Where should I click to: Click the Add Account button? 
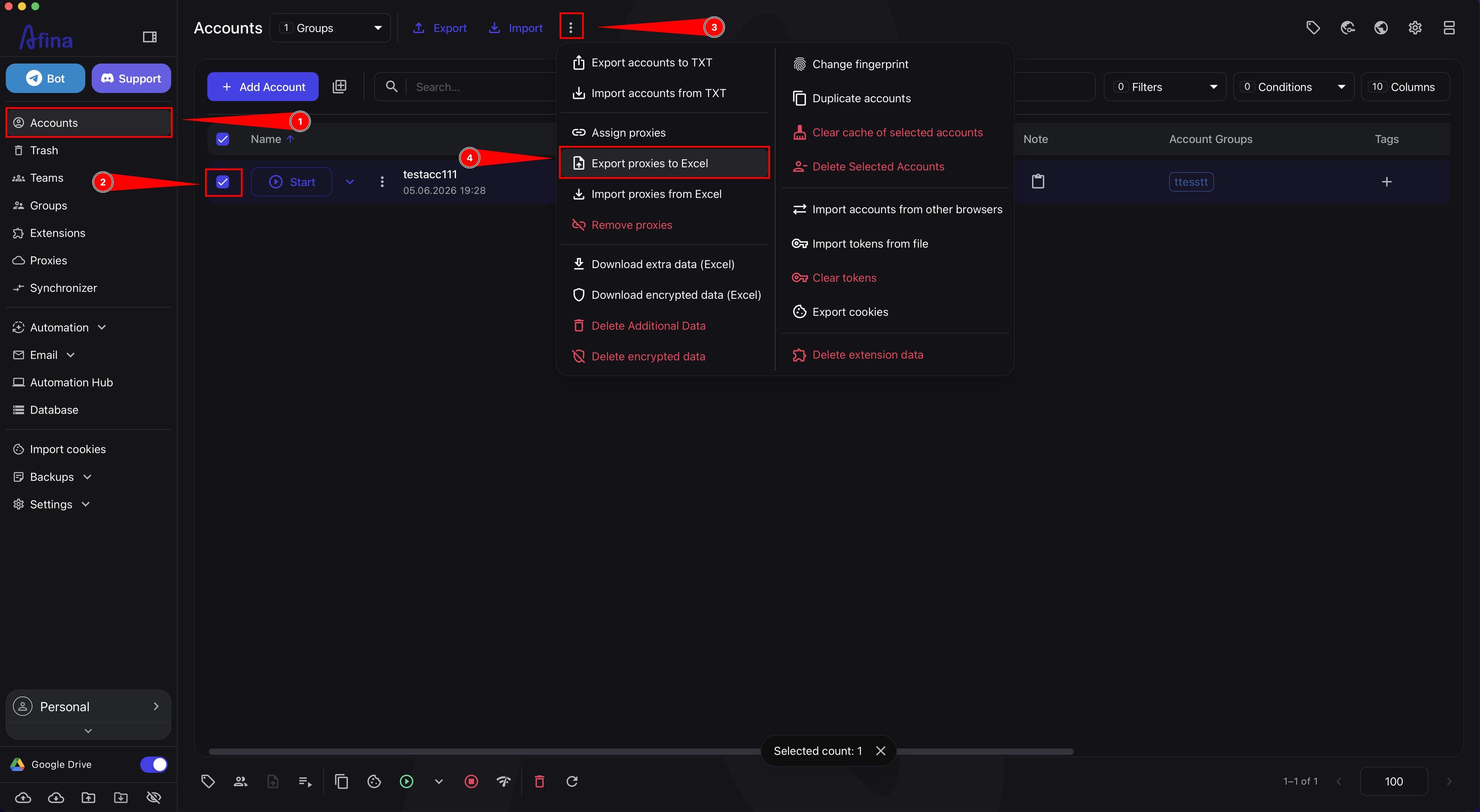262,87
